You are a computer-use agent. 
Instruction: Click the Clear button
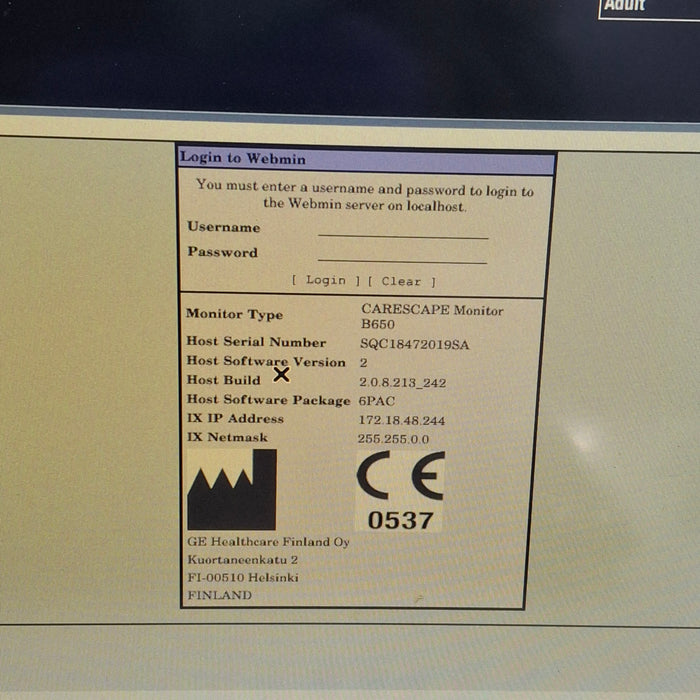coord(401,281)
